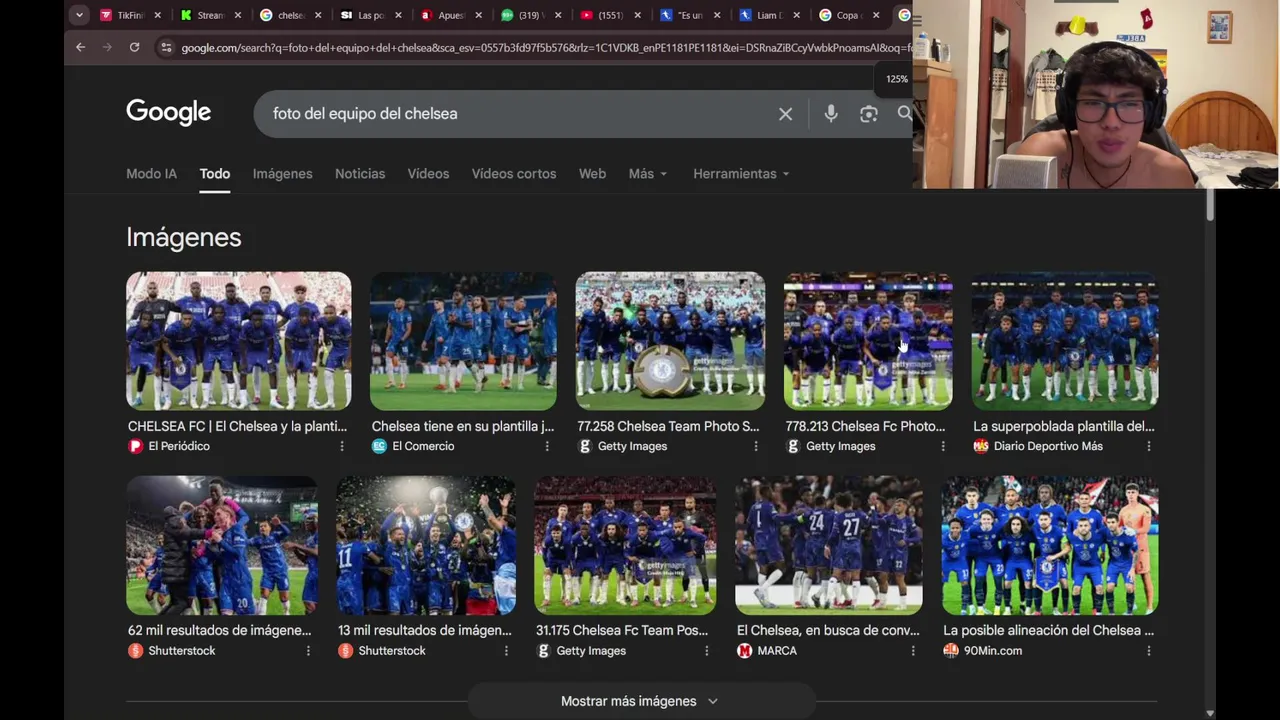Open the 31.175 Chelsea Fc Team Pos image
1280x720 pixels.
pyautogui.click(x=625, y=545)
